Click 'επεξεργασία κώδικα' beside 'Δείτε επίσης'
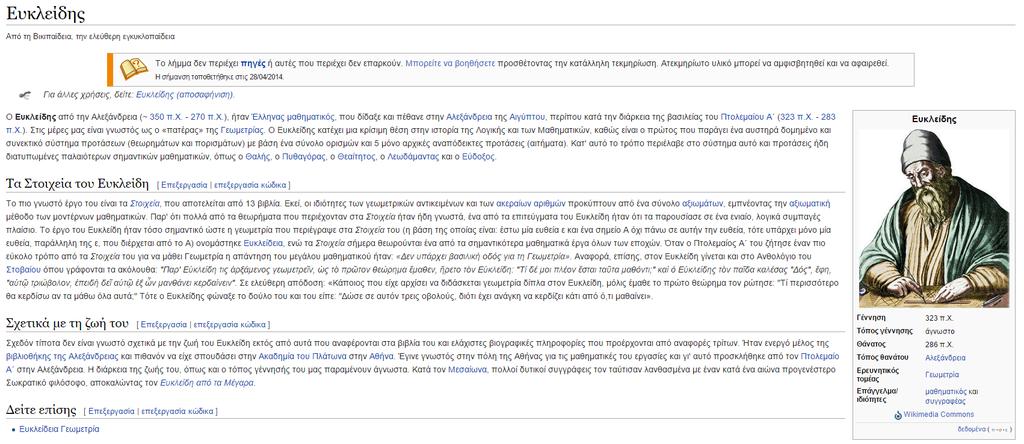Viewport: 1024px width, 444px height. click(x=178, y=411)
